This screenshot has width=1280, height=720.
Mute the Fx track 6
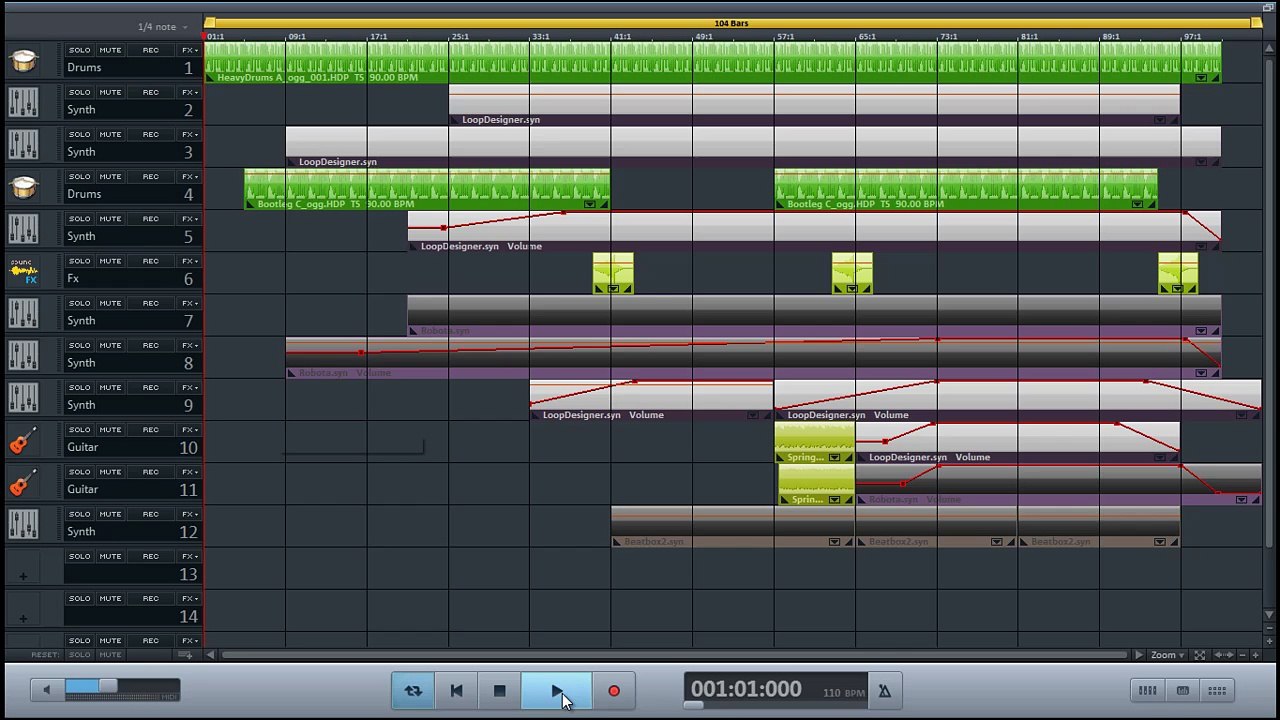pyautogui.click(x=110, y=261)
